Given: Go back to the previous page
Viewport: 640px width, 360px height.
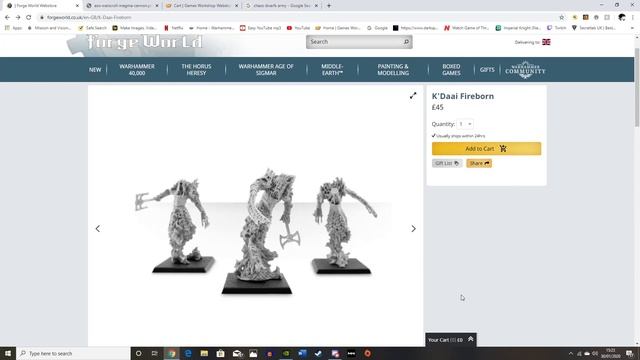Looking at the screenshot, I should click(7, 17).
